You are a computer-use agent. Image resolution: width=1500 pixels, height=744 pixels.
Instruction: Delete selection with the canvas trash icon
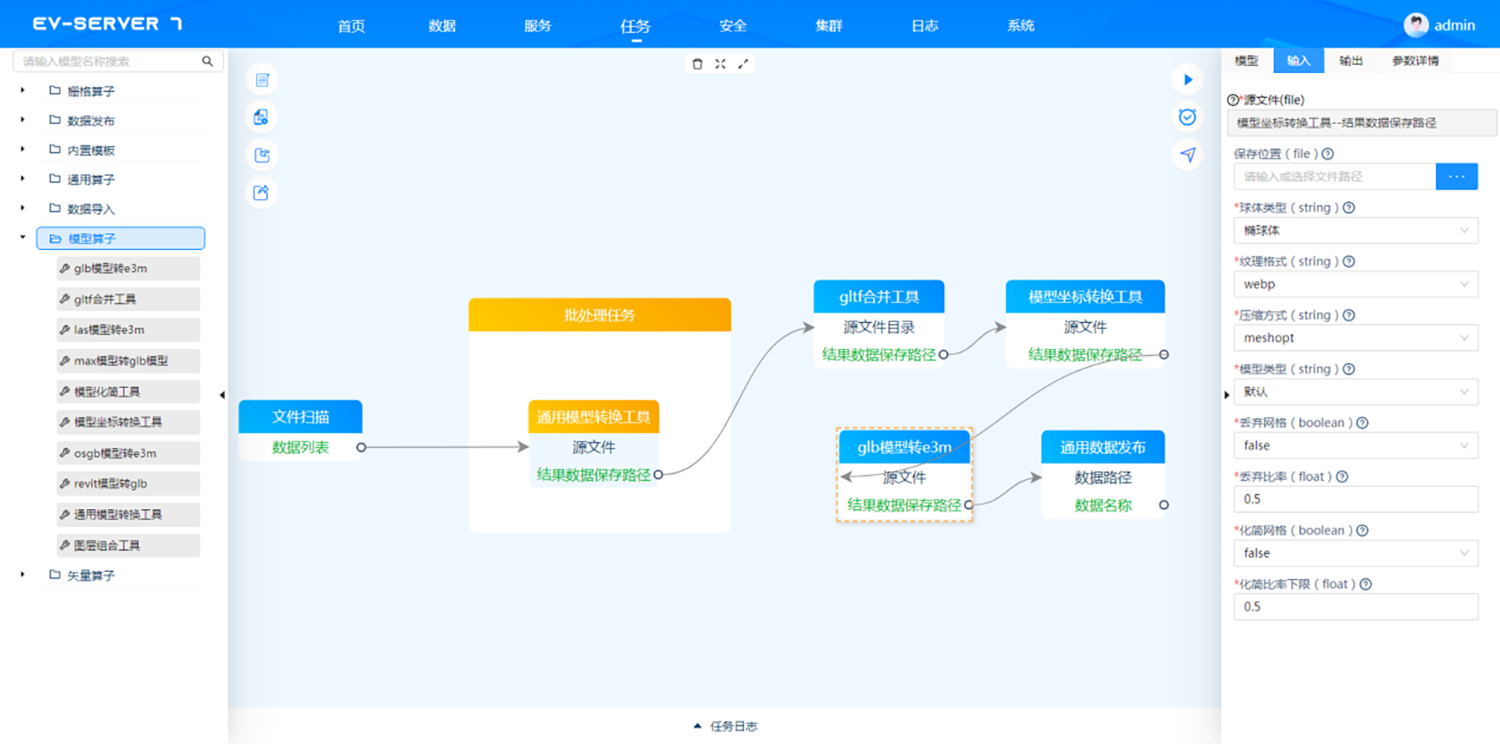(x=698, y=64)
